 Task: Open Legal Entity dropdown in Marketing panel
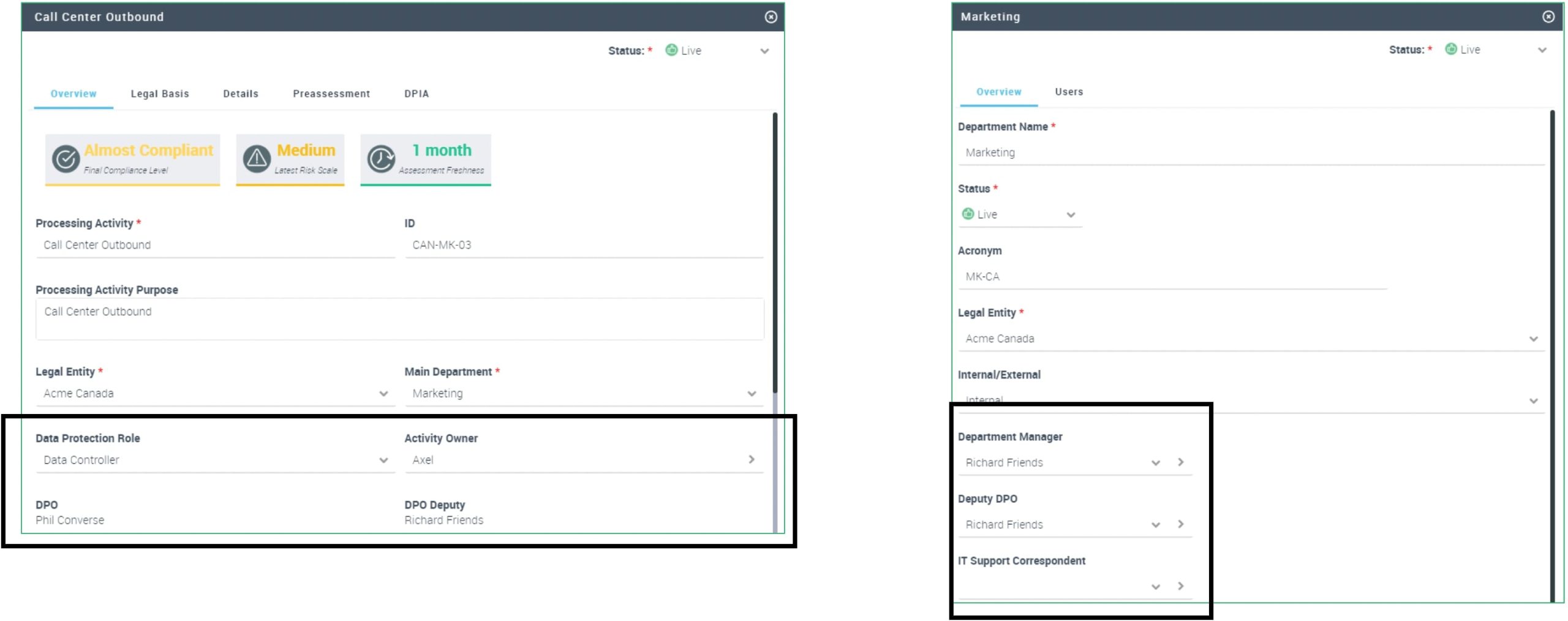click(1534, 339)
